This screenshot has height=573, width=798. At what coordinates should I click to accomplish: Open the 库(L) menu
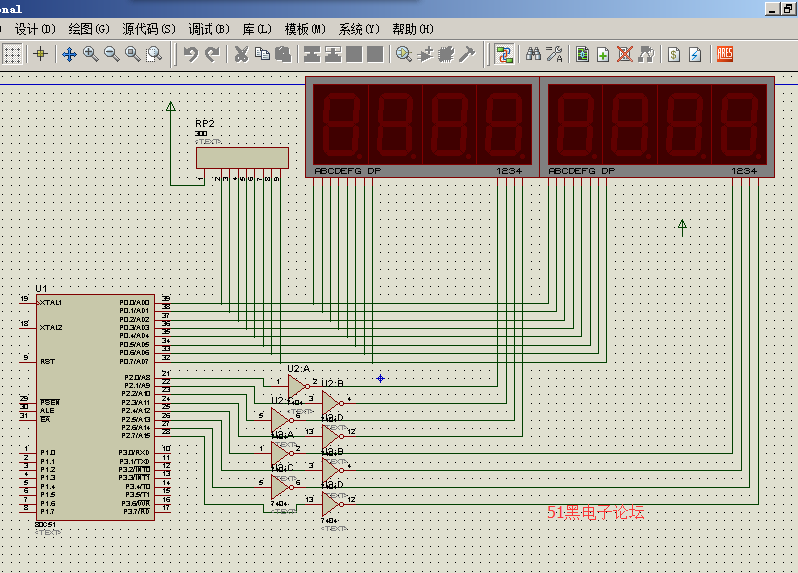pos(256,29)
